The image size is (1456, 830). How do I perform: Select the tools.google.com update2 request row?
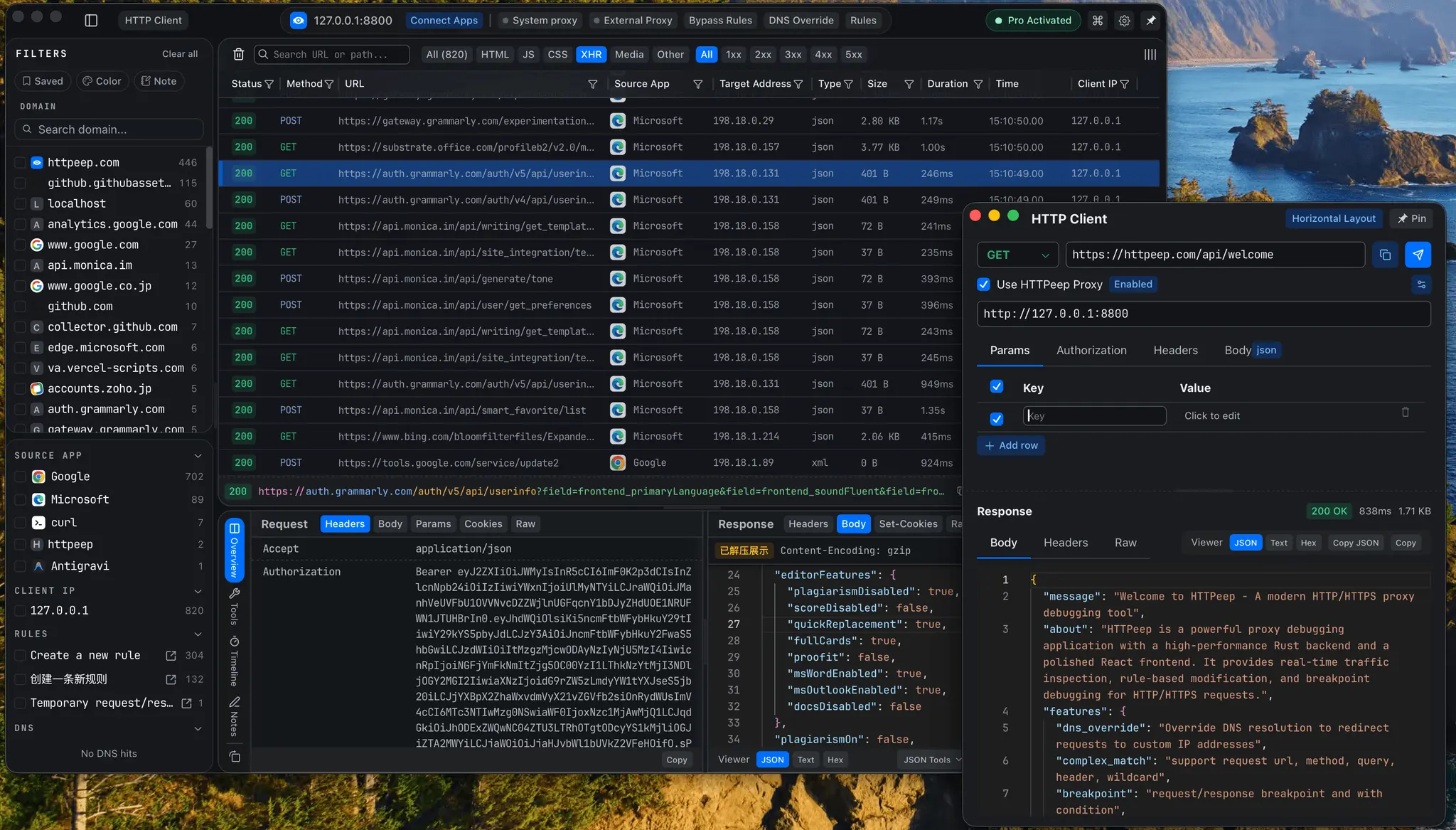590,463
